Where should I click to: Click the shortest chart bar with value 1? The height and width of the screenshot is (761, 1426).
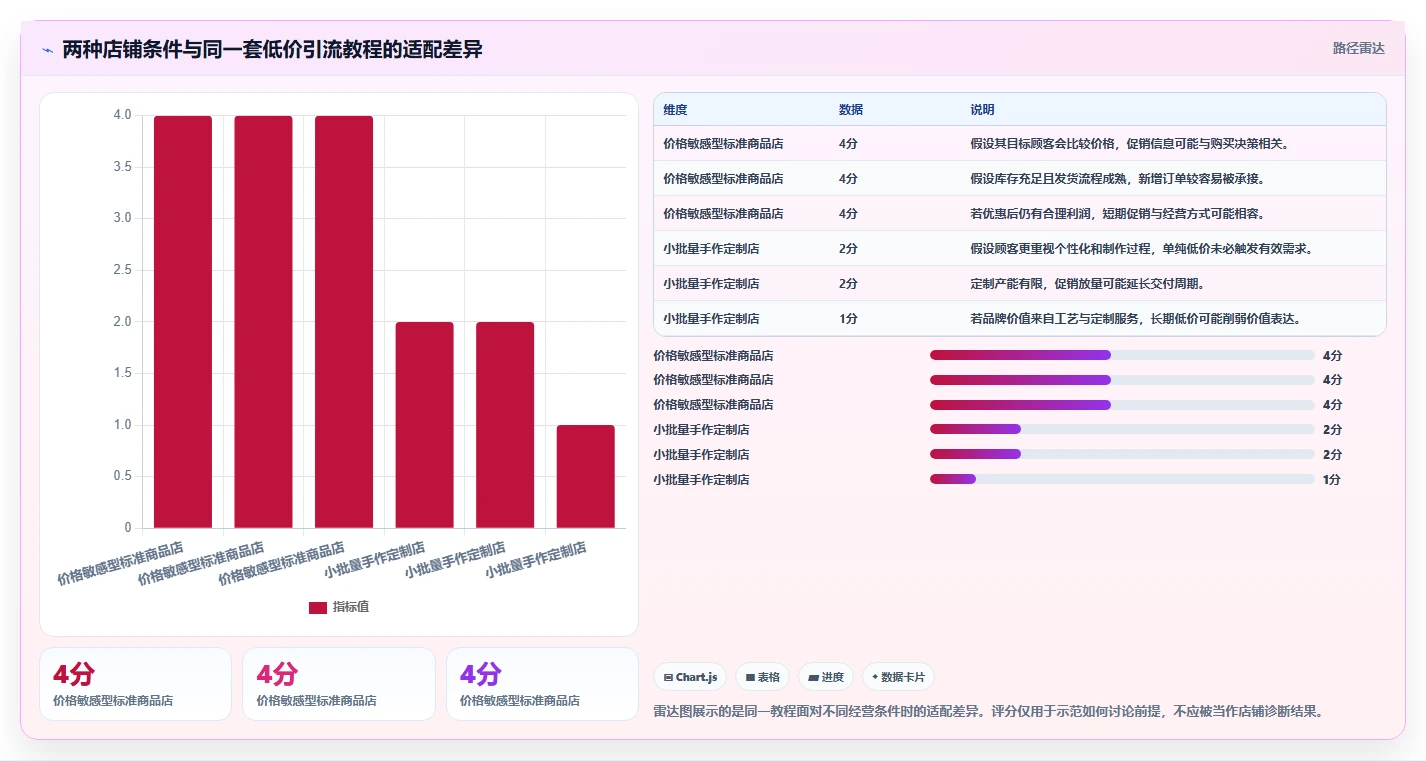tap(585, 476)
